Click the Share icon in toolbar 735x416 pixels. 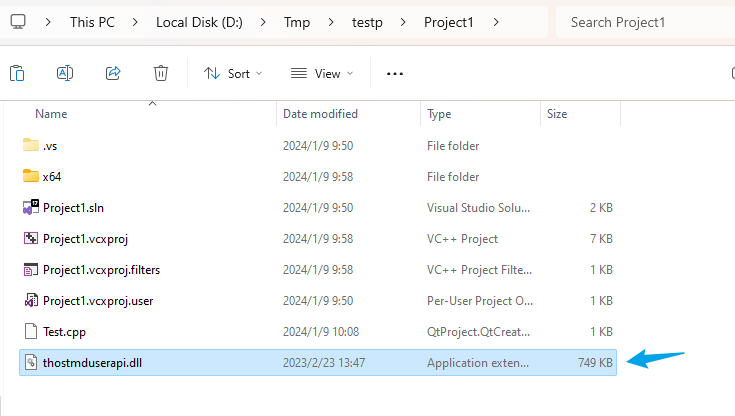[x=113, y=73]
